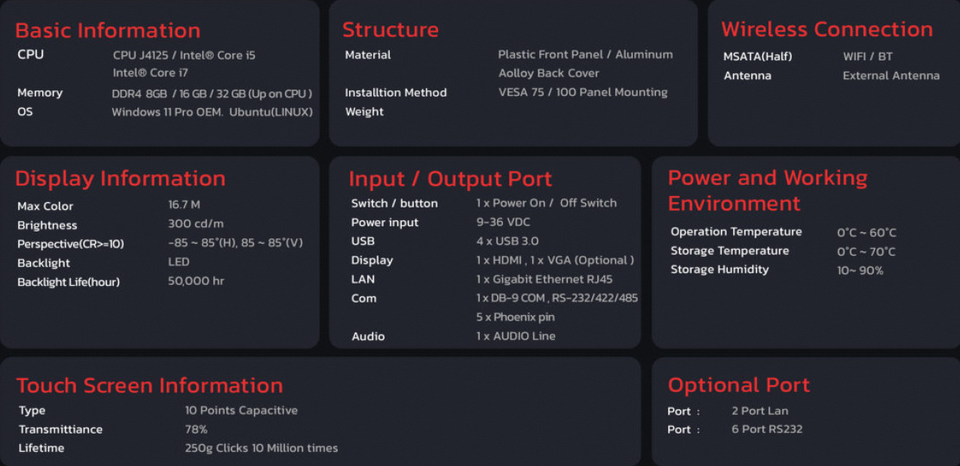Click the Basic Information heading
This screenshot has height=466, width=960.
[108, 30]
